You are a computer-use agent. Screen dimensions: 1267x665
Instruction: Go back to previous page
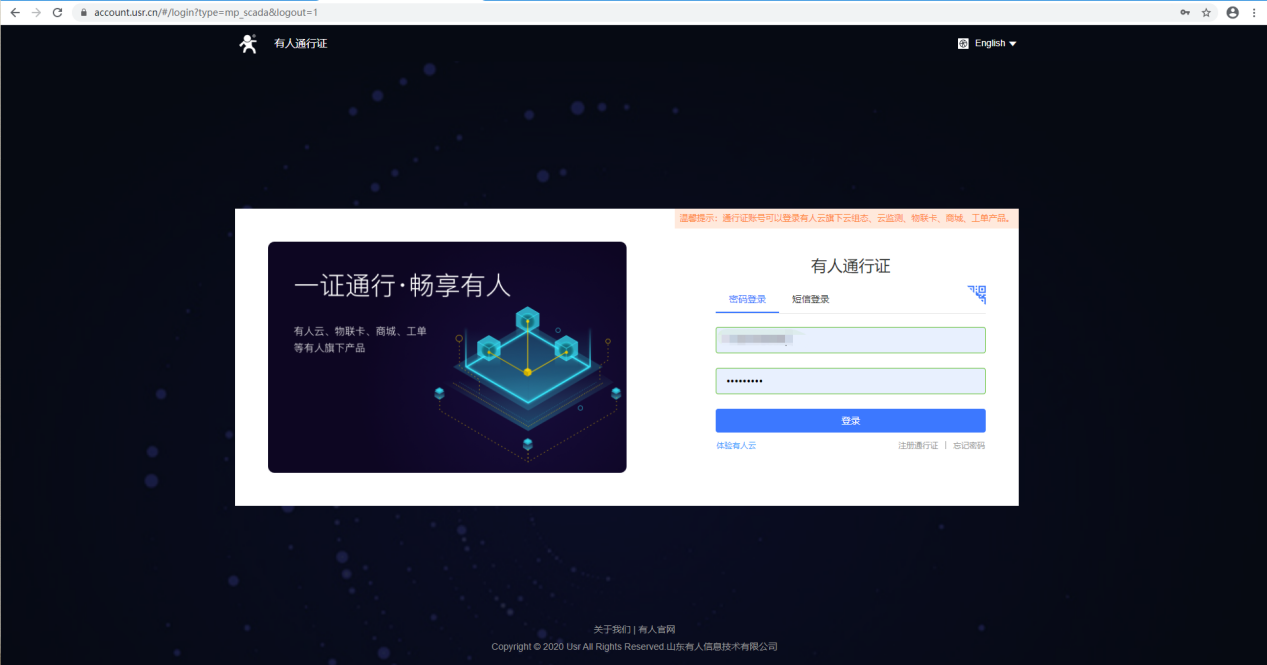click(x=14, y=12)
